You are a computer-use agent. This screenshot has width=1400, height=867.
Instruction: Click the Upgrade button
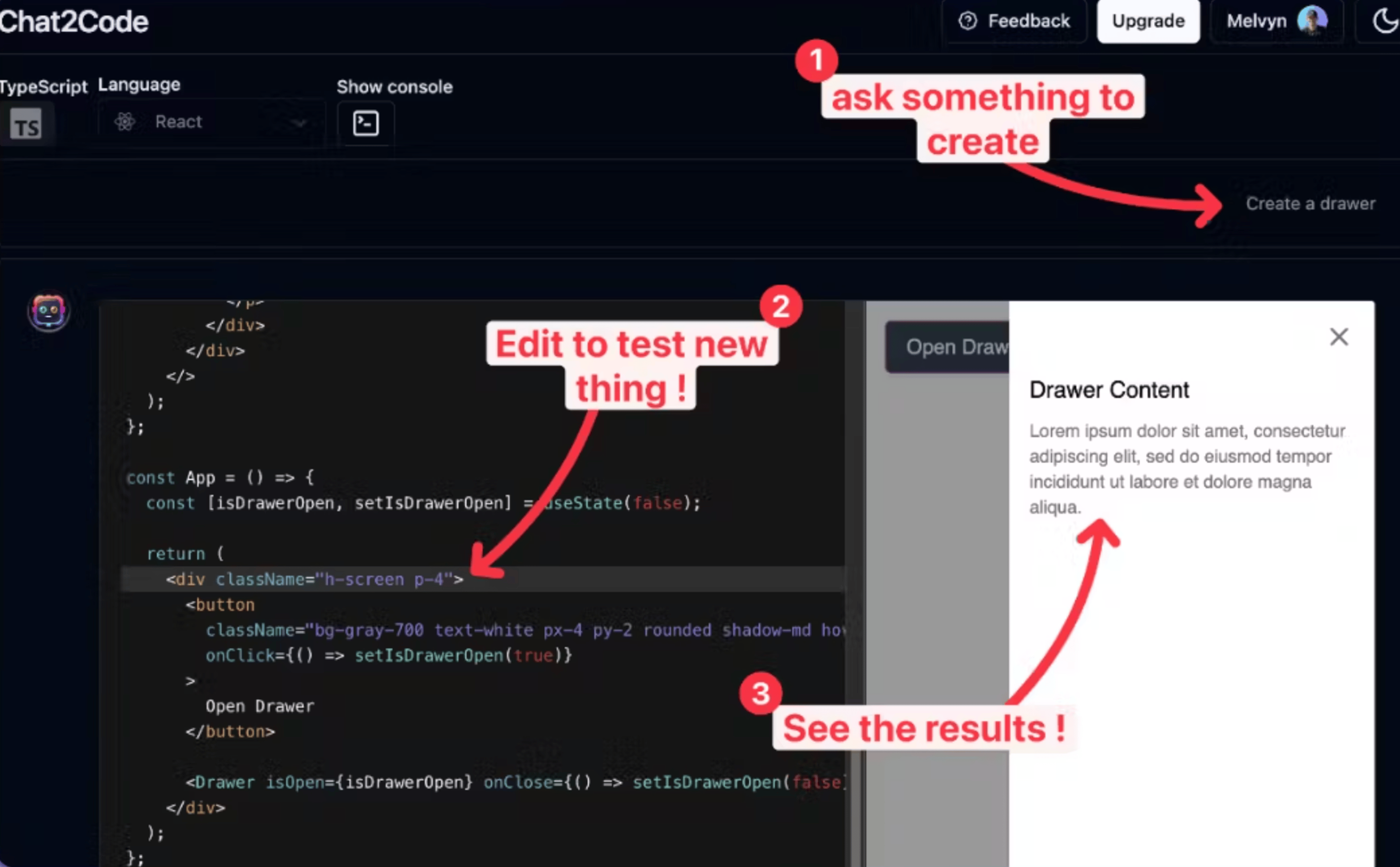pyautogui.click(x=1148, y=20)
